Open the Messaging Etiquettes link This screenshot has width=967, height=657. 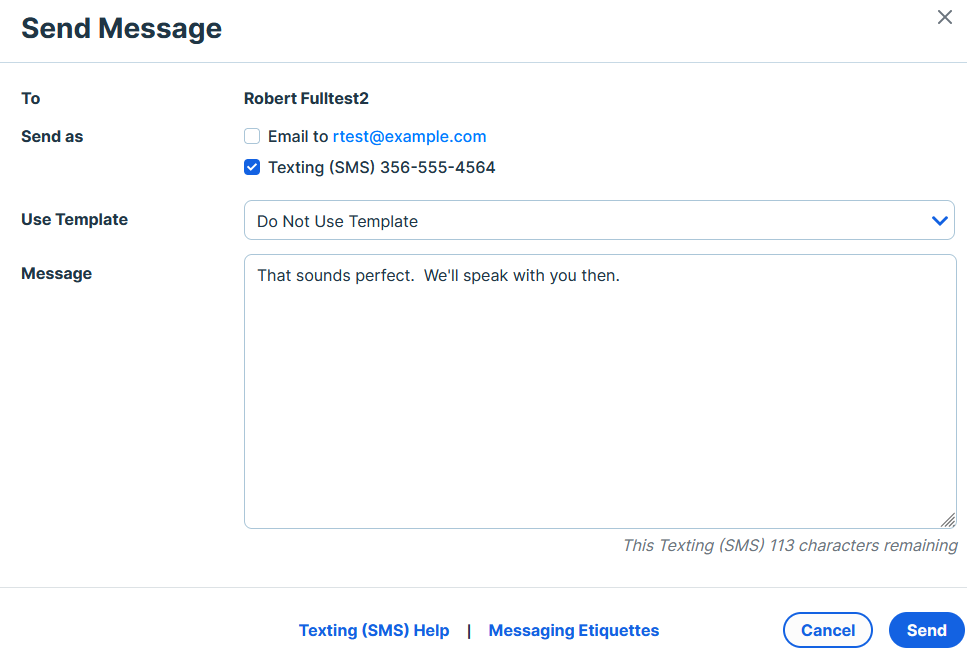pyautogui.click(x=574, y=630)
